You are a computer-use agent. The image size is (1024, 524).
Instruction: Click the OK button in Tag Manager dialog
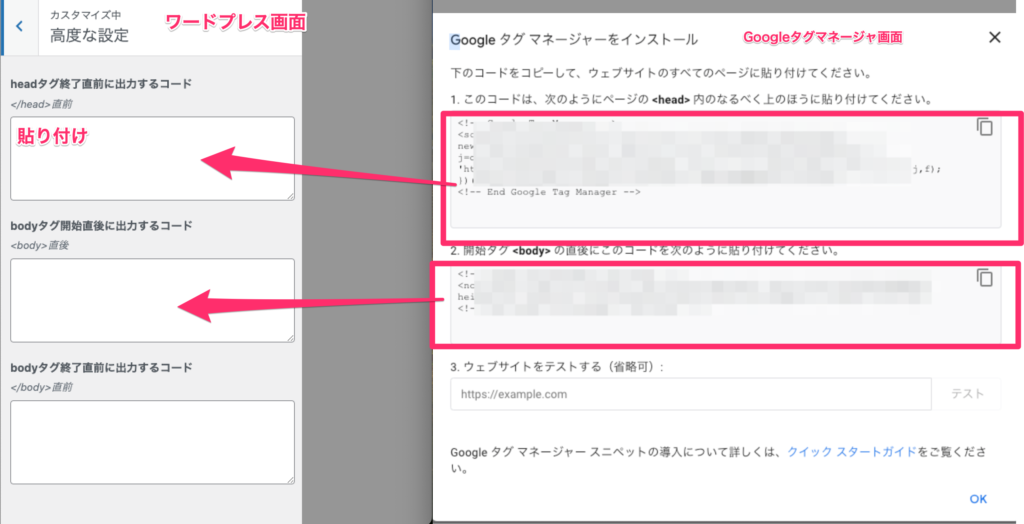[978, 499]
